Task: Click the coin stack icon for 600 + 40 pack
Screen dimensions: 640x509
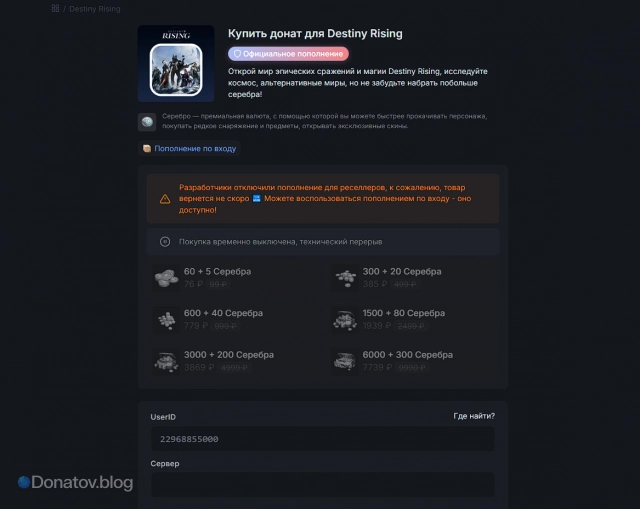Action: 166,320
